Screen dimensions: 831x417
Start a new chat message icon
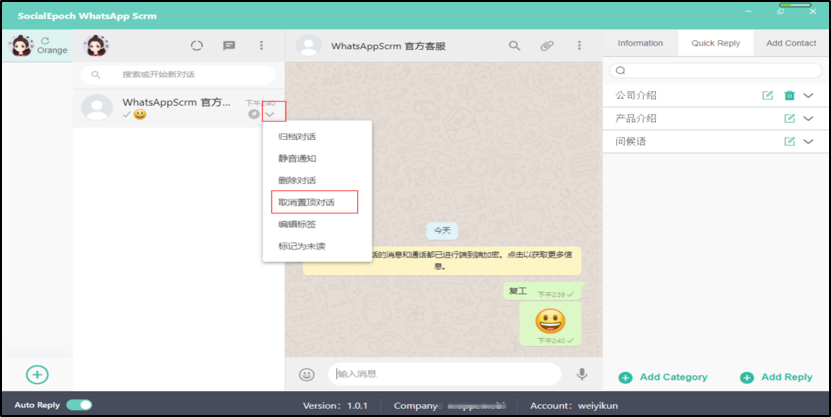[229, 46]
